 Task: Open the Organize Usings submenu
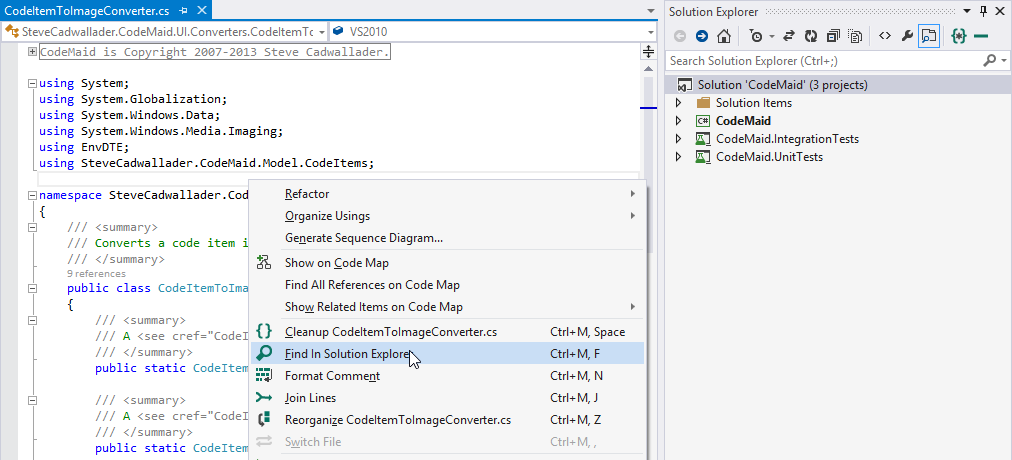pyautogui.click(x=447, y=216)
